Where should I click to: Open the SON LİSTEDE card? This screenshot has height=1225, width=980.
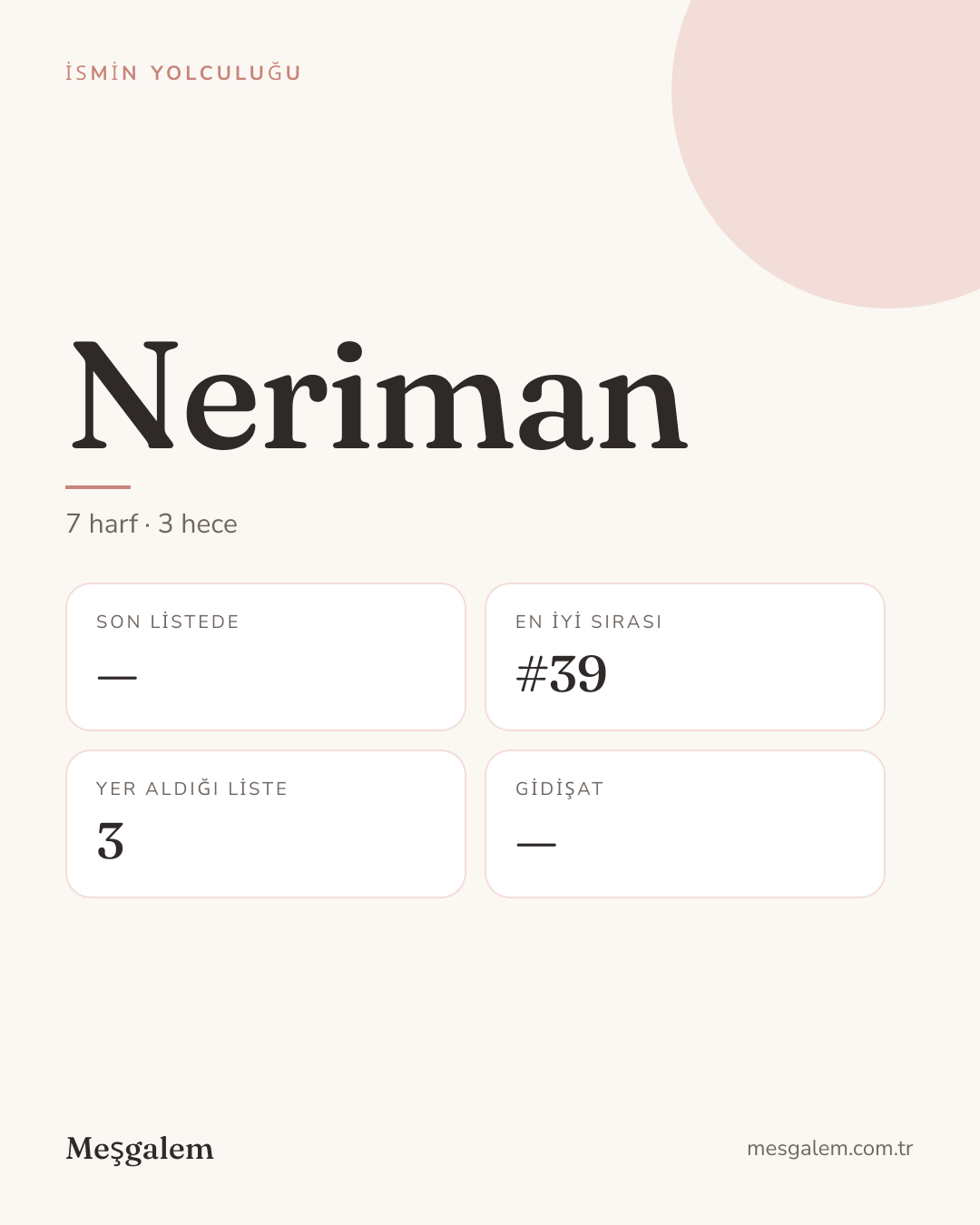(x=266, y=657)
